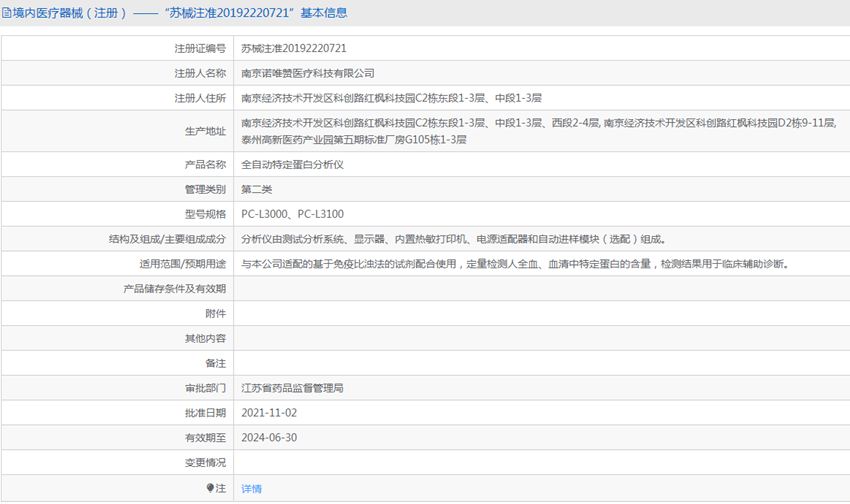Click the 产品储存条件及有效期 row label

click(174, 289)
